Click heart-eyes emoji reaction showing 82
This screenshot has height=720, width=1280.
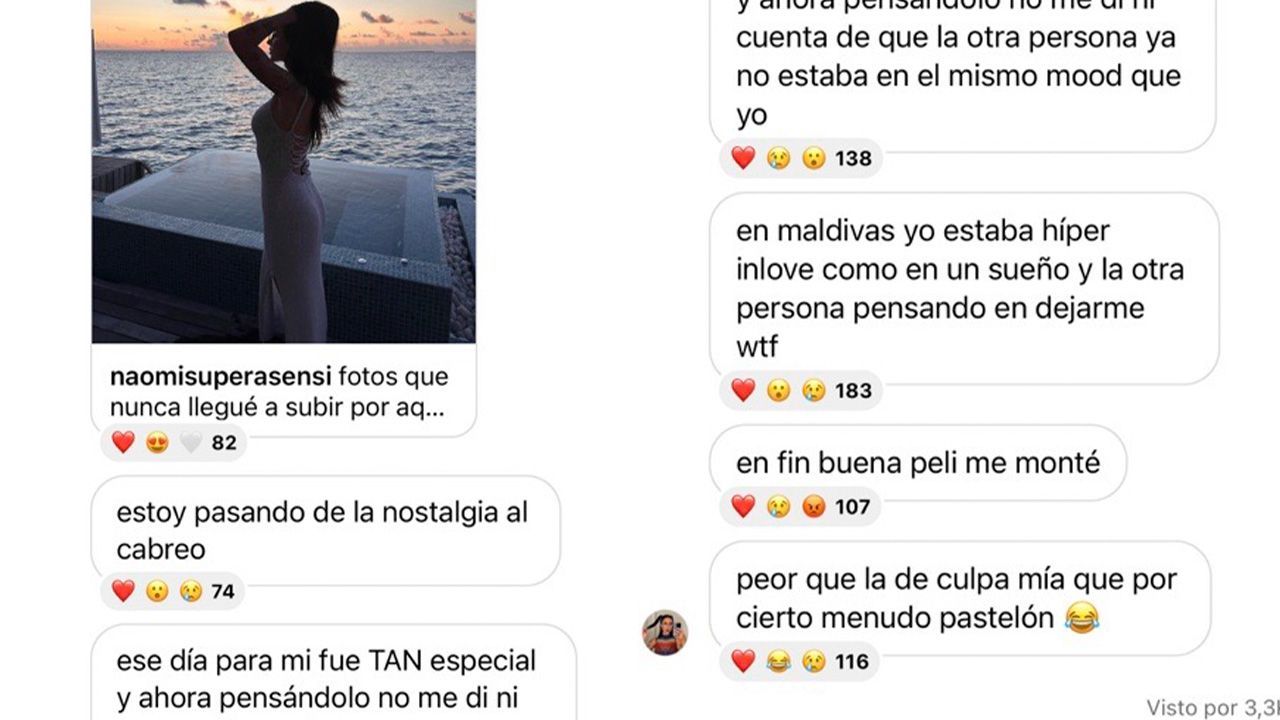click(157, 442)
